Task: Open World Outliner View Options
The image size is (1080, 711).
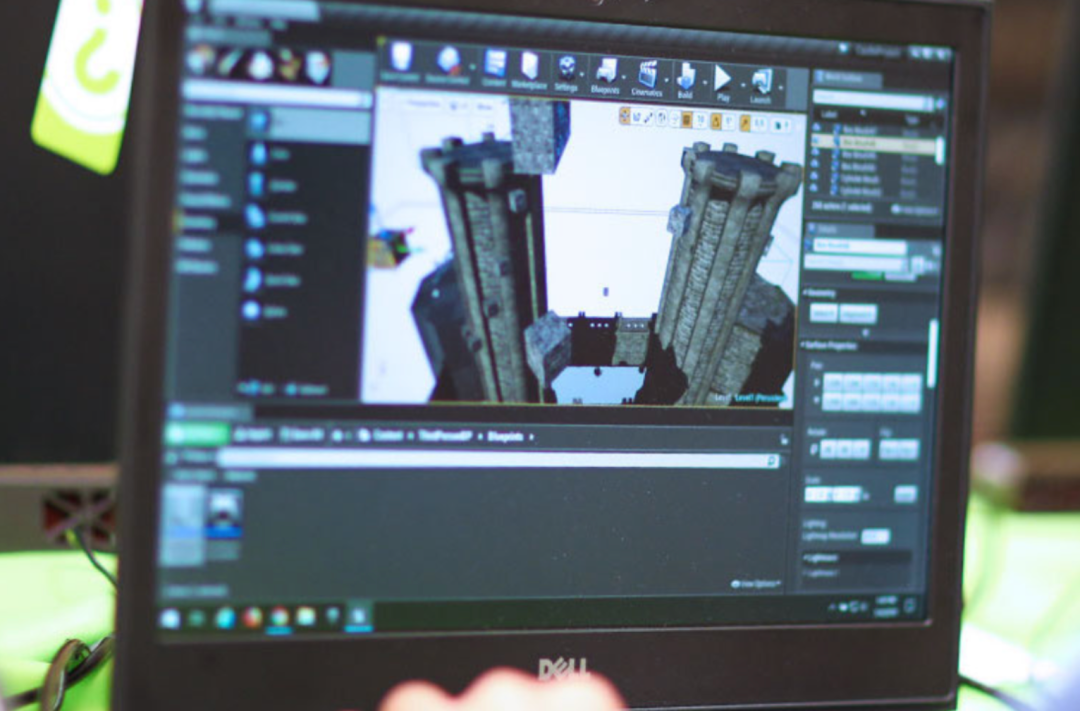Action: coord(915,209)
